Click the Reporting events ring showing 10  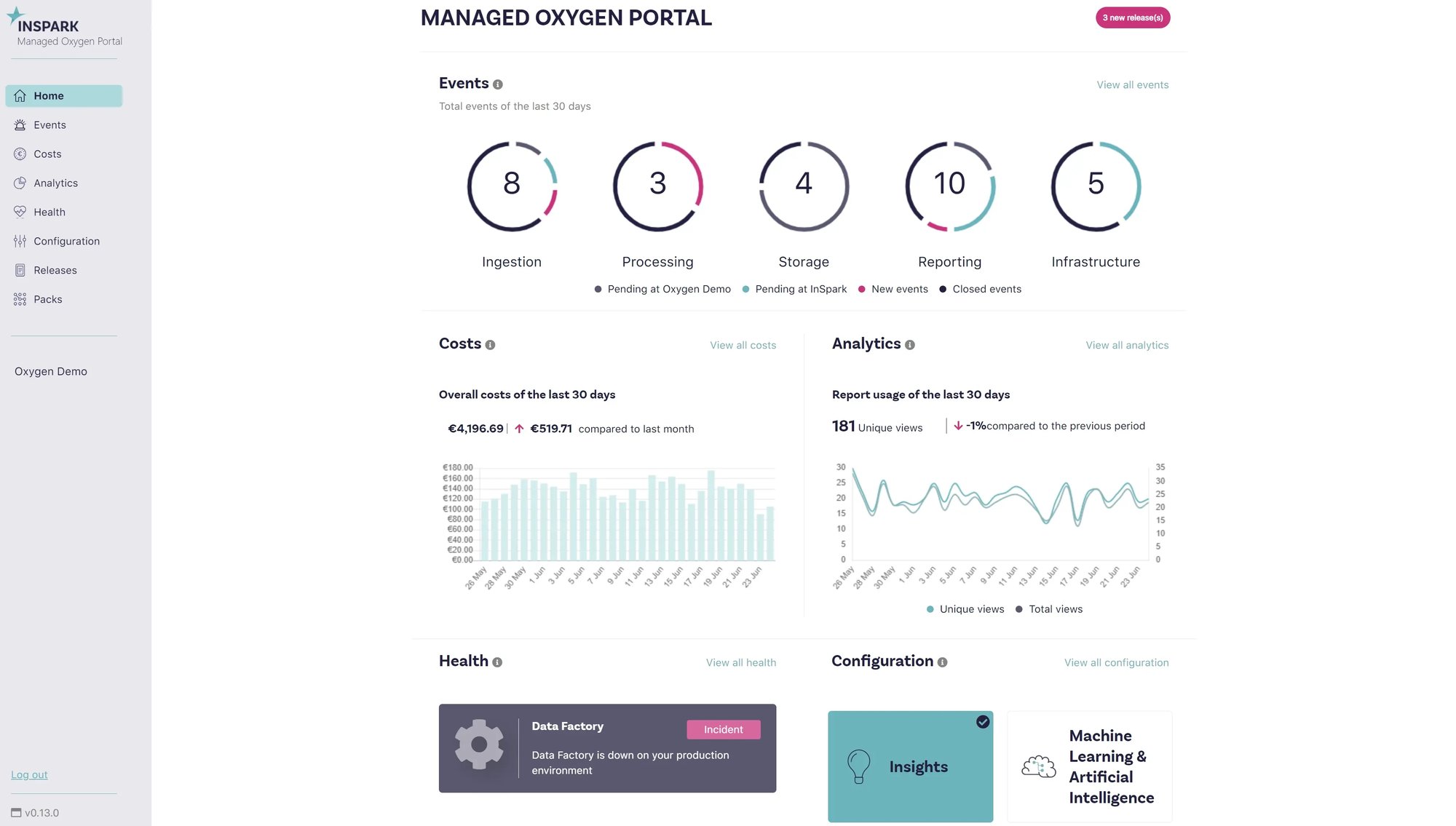click(950, 186)
